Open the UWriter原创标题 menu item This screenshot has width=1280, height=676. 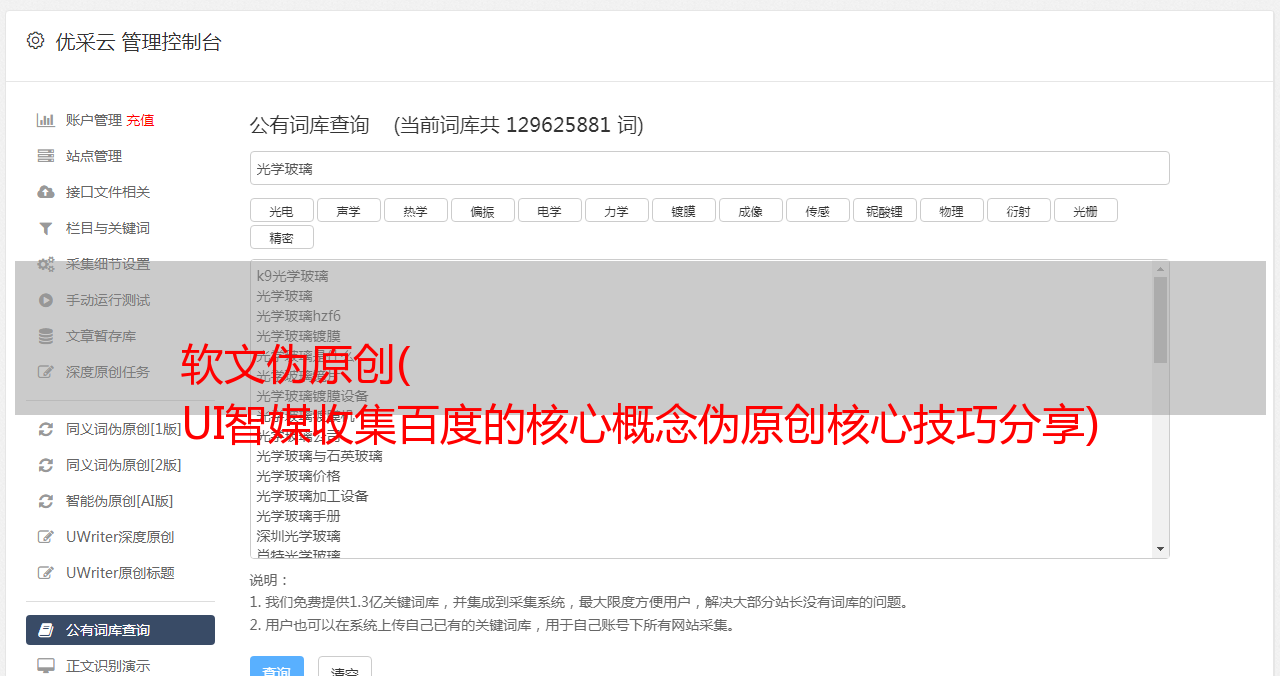(120, 573)
